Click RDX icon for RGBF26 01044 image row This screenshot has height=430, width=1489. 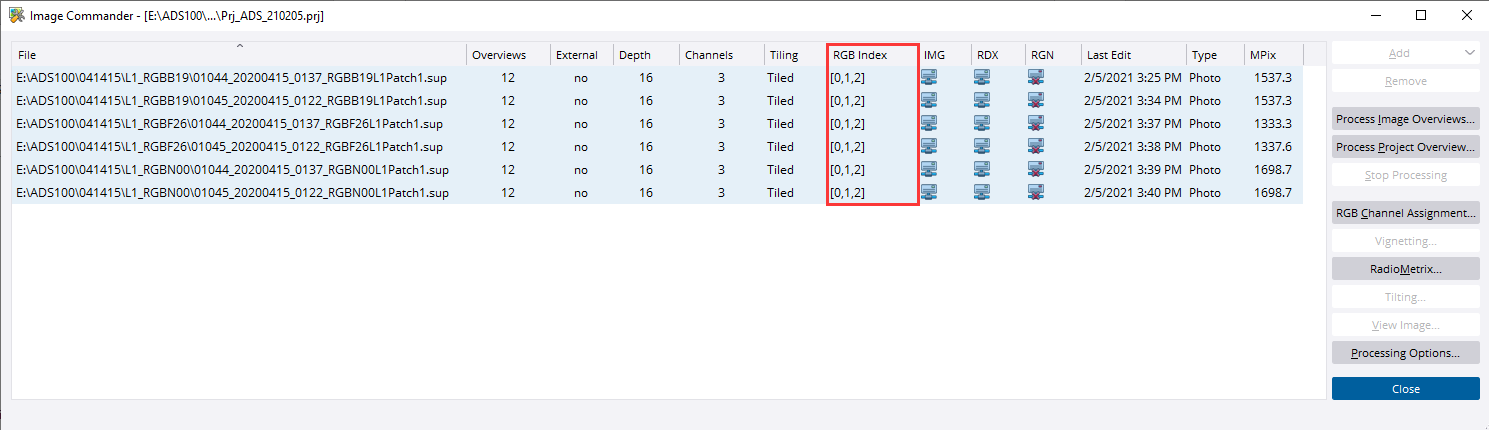[982, 124]
